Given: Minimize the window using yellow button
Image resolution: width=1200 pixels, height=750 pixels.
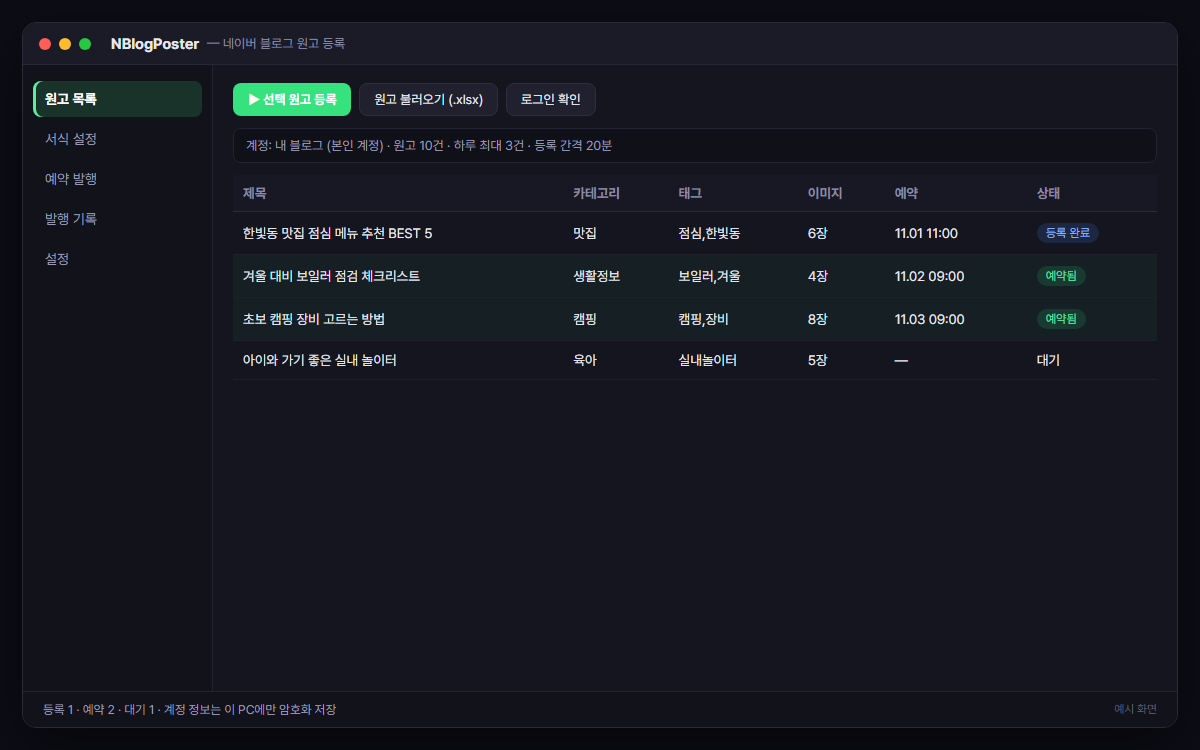Looking at the screenshot, I should pyautogui.click(x=65, y=44).
